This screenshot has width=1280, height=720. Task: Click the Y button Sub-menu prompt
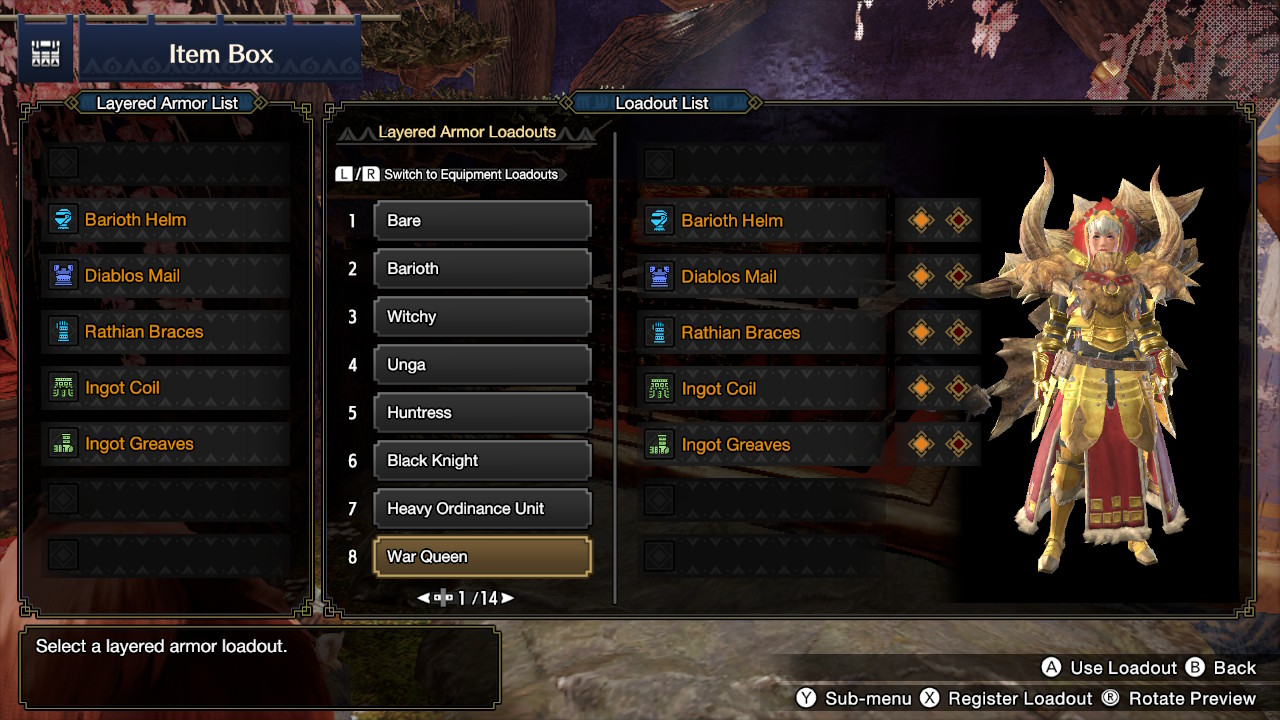853,698
